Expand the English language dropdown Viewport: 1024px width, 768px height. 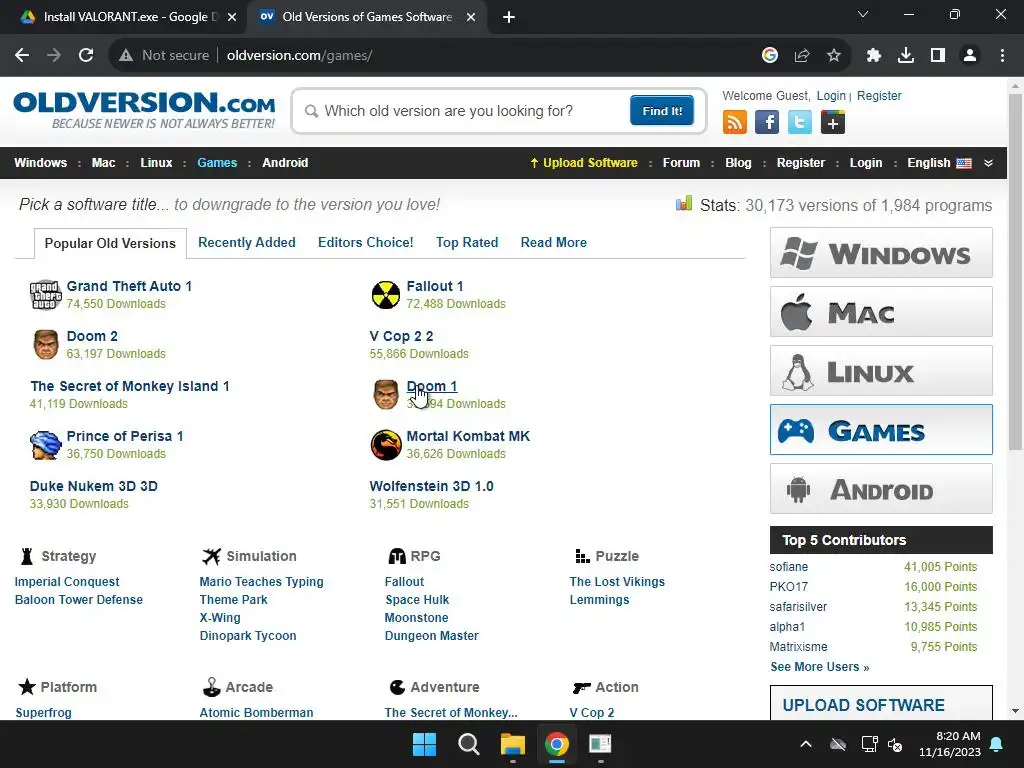[939, 163]
